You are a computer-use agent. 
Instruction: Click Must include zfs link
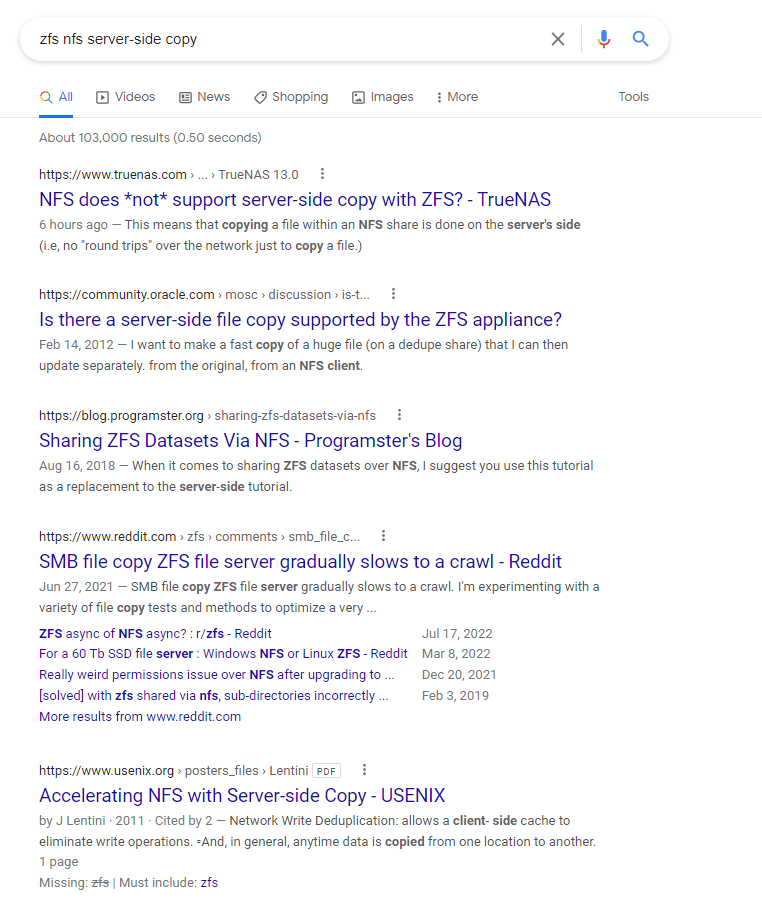pos(209,883)
